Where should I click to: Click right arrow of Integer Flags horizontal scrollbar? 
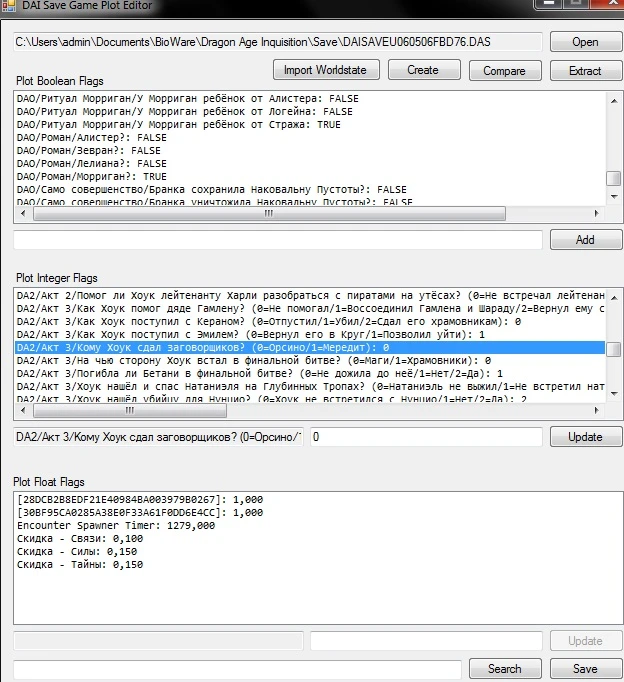pos(597,410)
